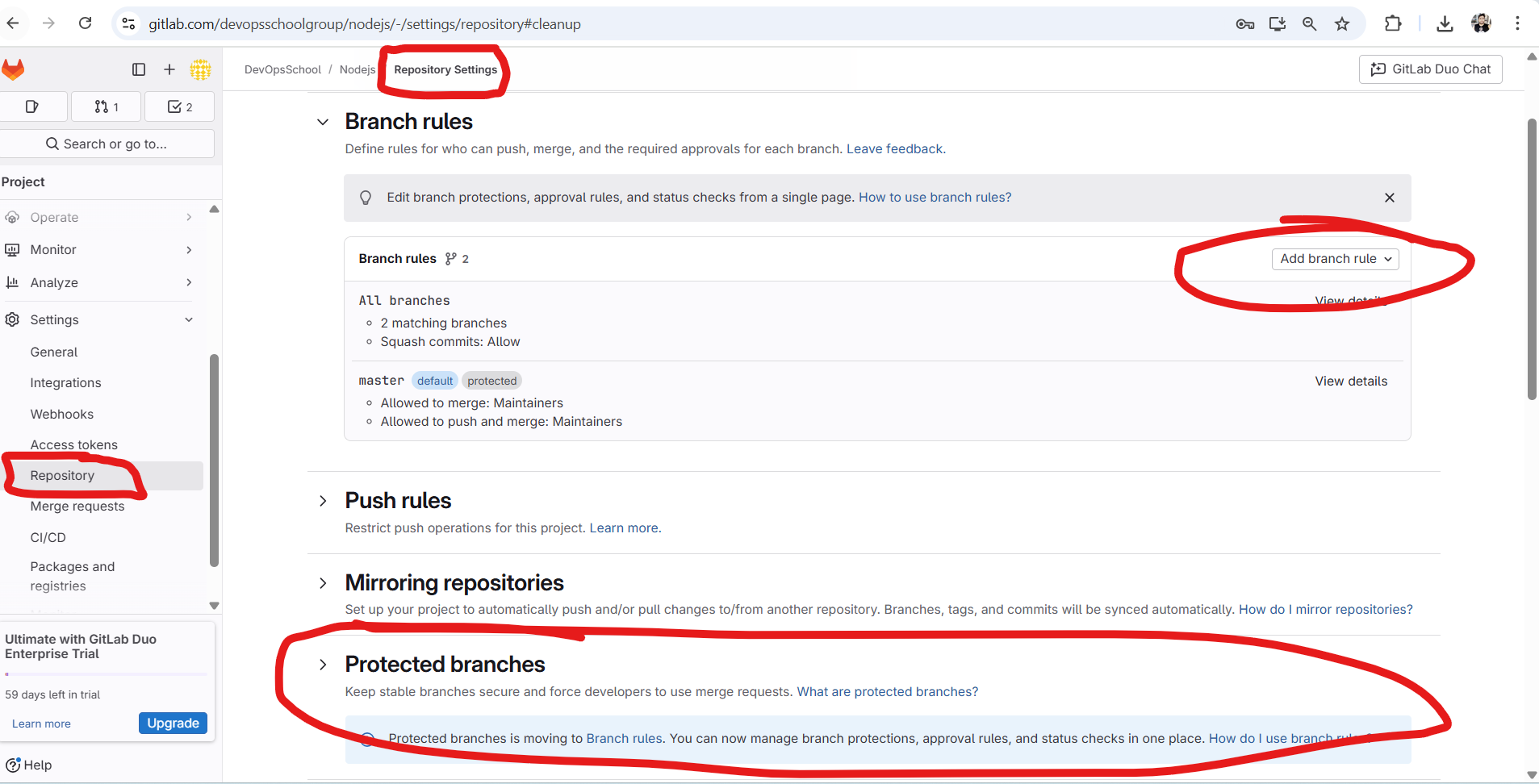Expand the Mirroring repositories section
This screenshot has height=784, width=1539.
[x=323, y=583]
